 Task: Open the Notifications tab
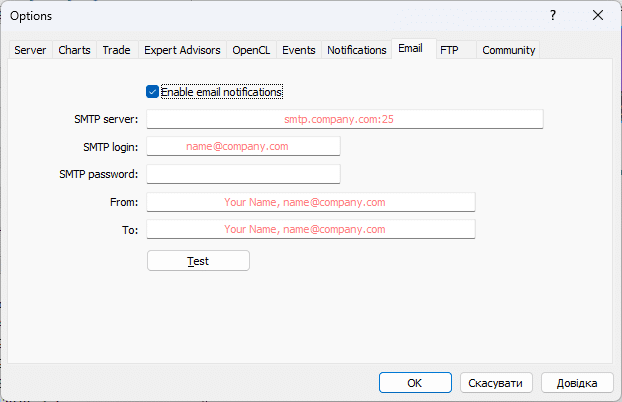(x=356, y=50)
